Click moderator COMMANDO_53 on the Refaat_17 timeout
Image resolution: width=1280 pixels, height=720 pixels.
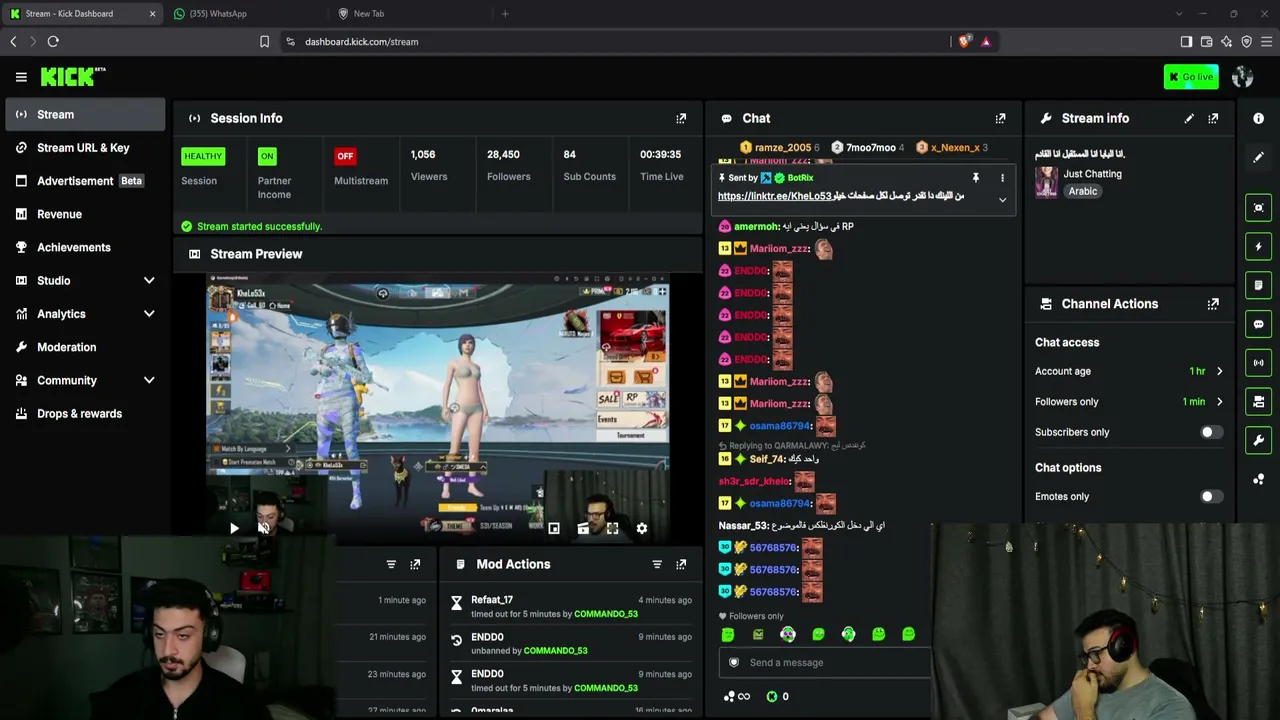click(x=606, y=614)
